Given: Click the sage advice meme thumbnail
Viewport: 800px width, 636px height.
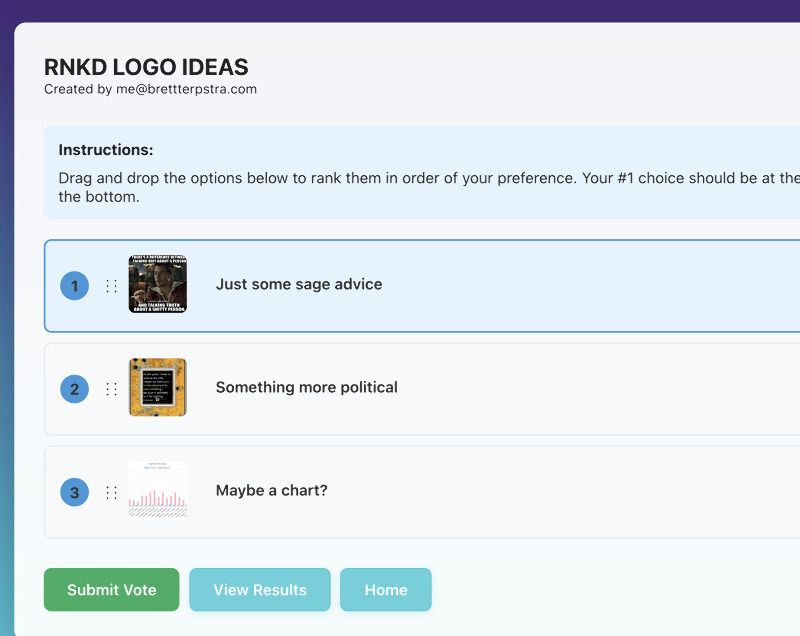Looking at the screenshot, I should tap(156, 284).
